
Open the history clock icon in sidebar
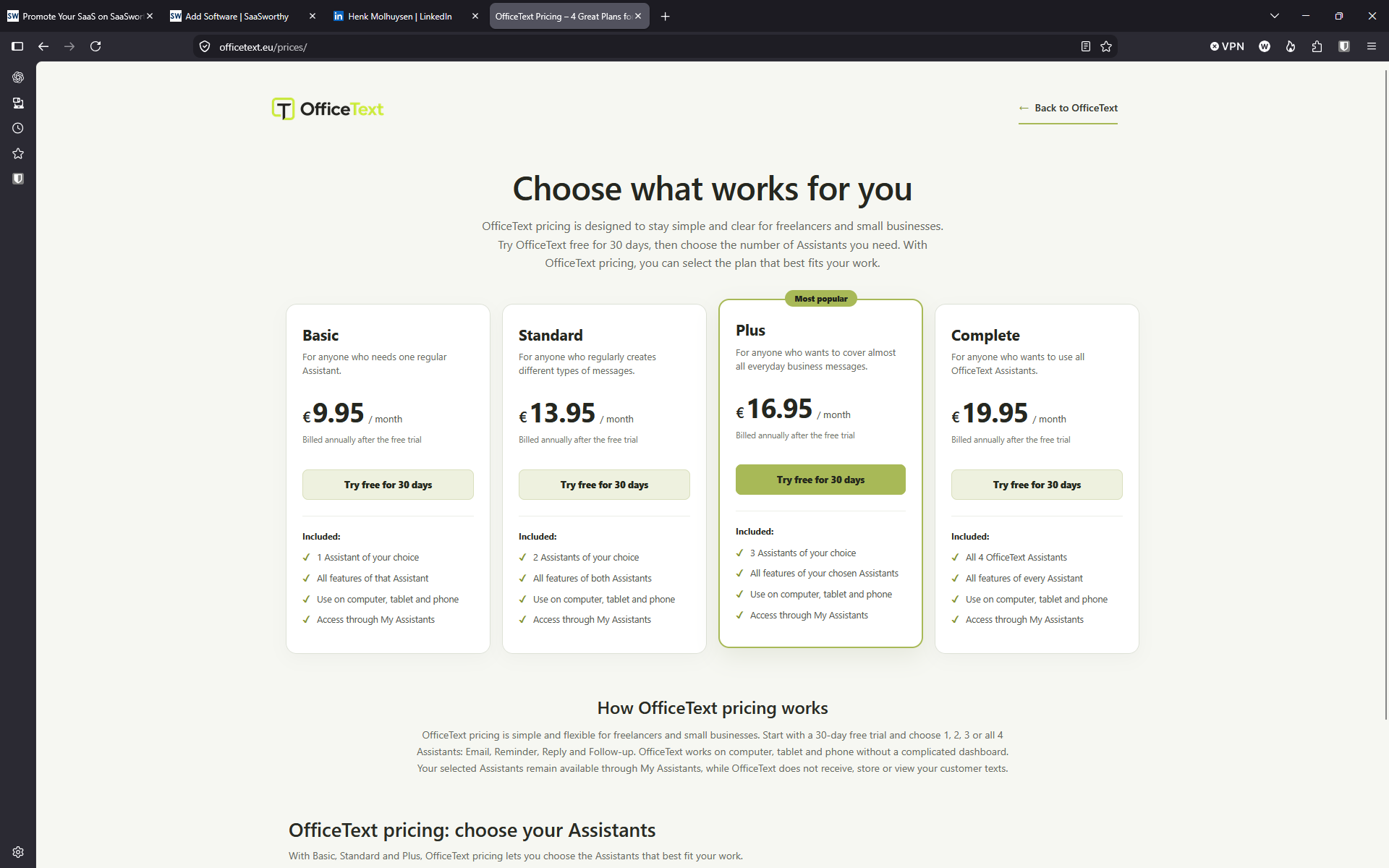[x=18, y=128]
